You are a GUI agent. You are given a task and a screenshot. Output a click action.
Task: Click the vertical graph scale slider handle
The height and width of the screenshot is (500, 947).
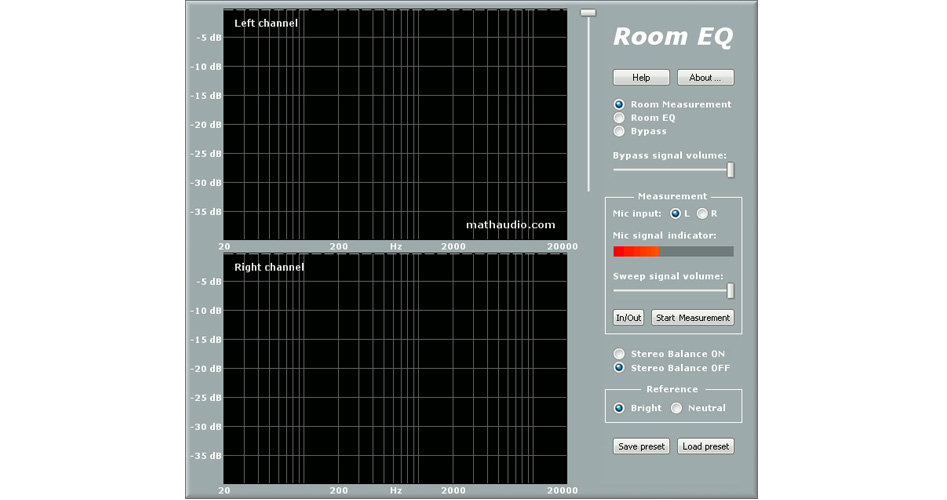pos(588,13)
